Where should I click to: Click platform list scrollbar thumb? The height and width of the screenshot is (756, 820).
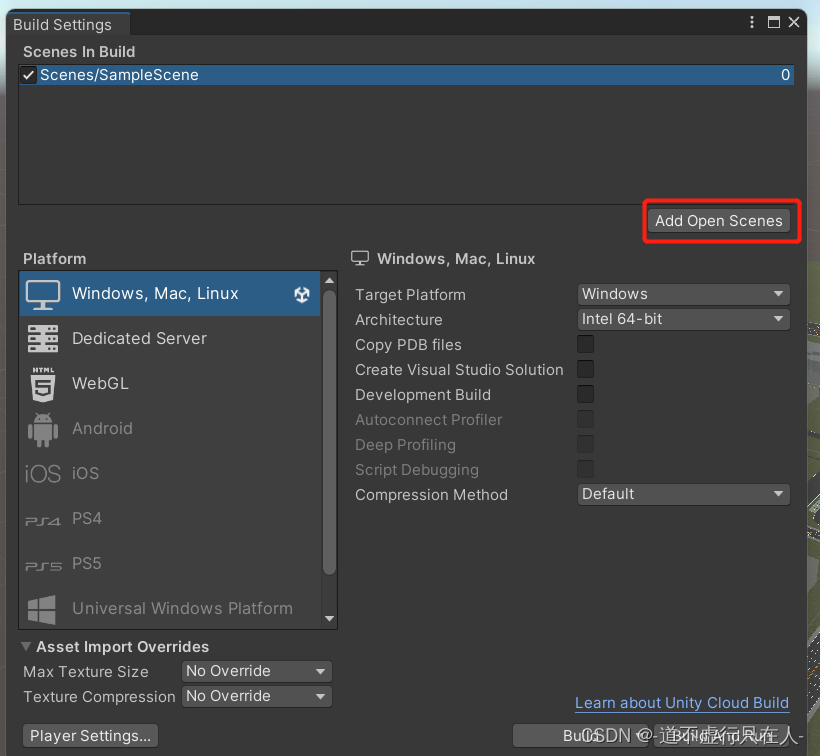coord(329,432)
